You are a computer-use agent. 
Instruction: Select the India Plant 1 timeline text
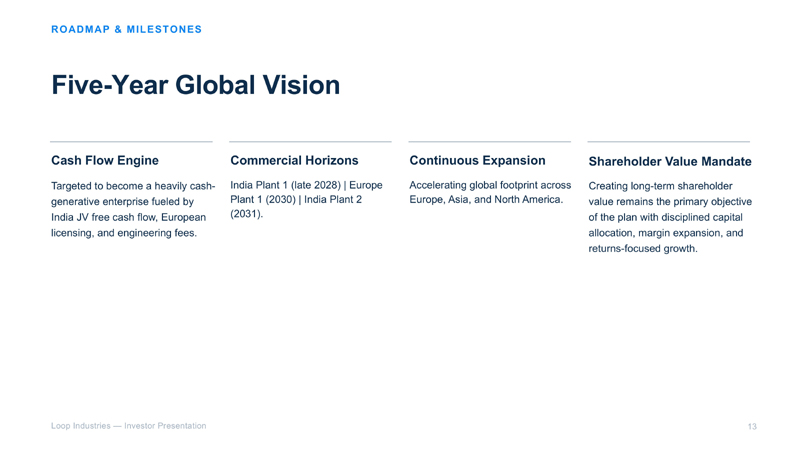pyautogui.click(x=306, y=199)
